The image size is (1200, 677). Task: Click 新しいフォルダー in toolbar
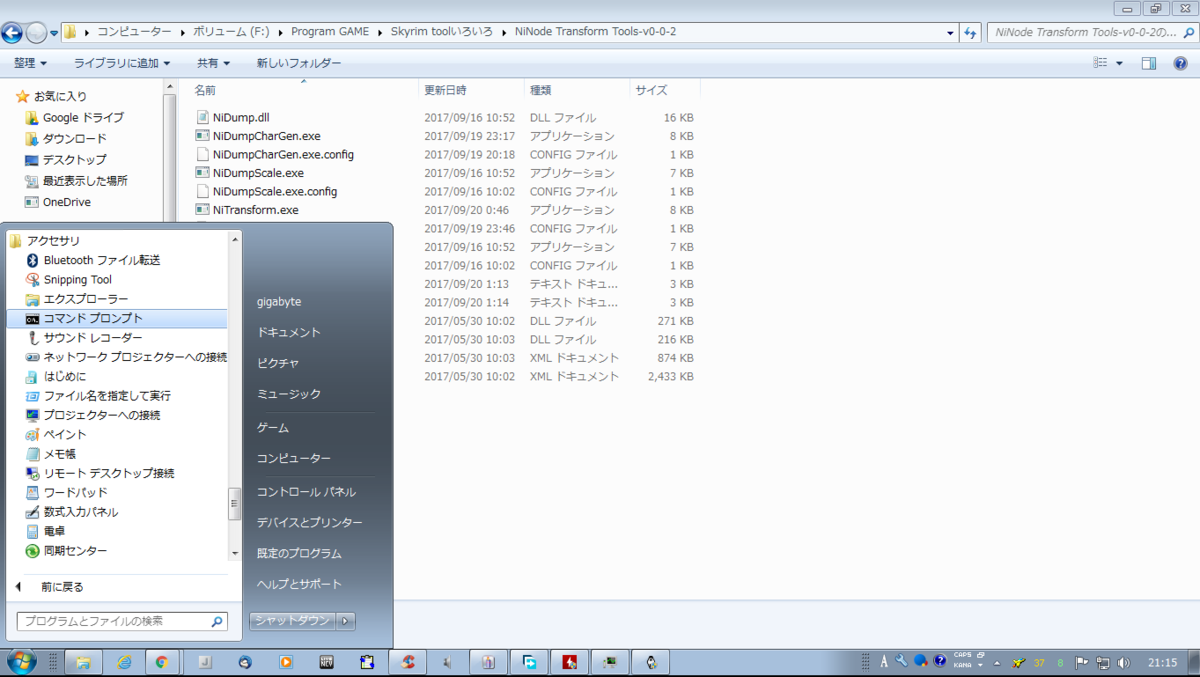299,63
